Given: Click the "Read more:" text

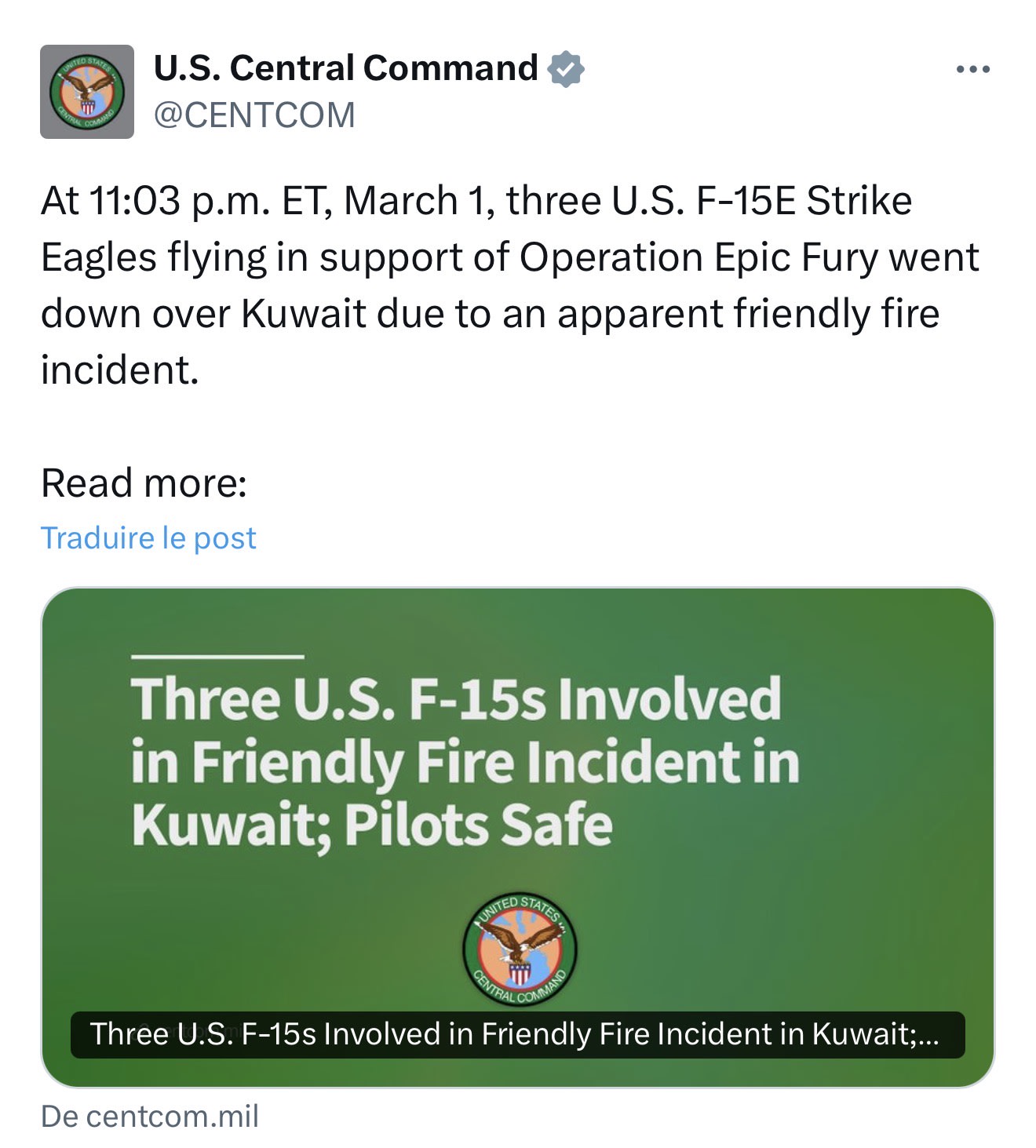Looking at the screenshot, I should coord(144,483).
